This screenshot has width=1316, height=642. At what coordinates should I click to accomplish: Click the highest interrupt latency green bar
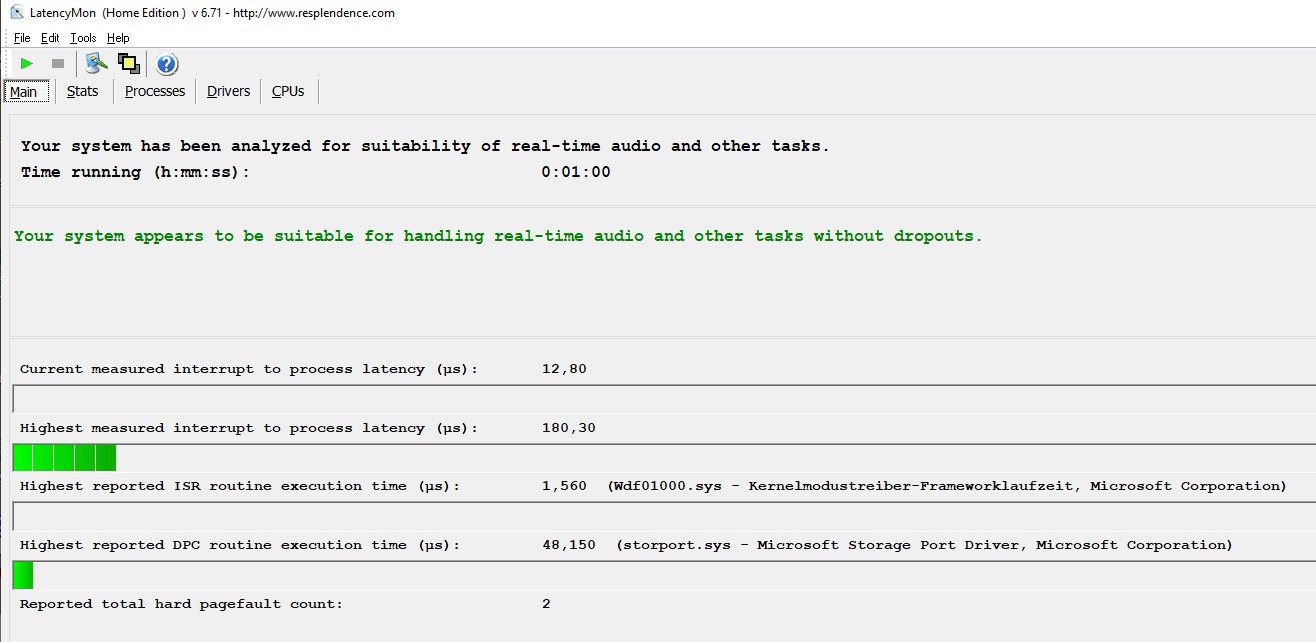coord(65,458)
